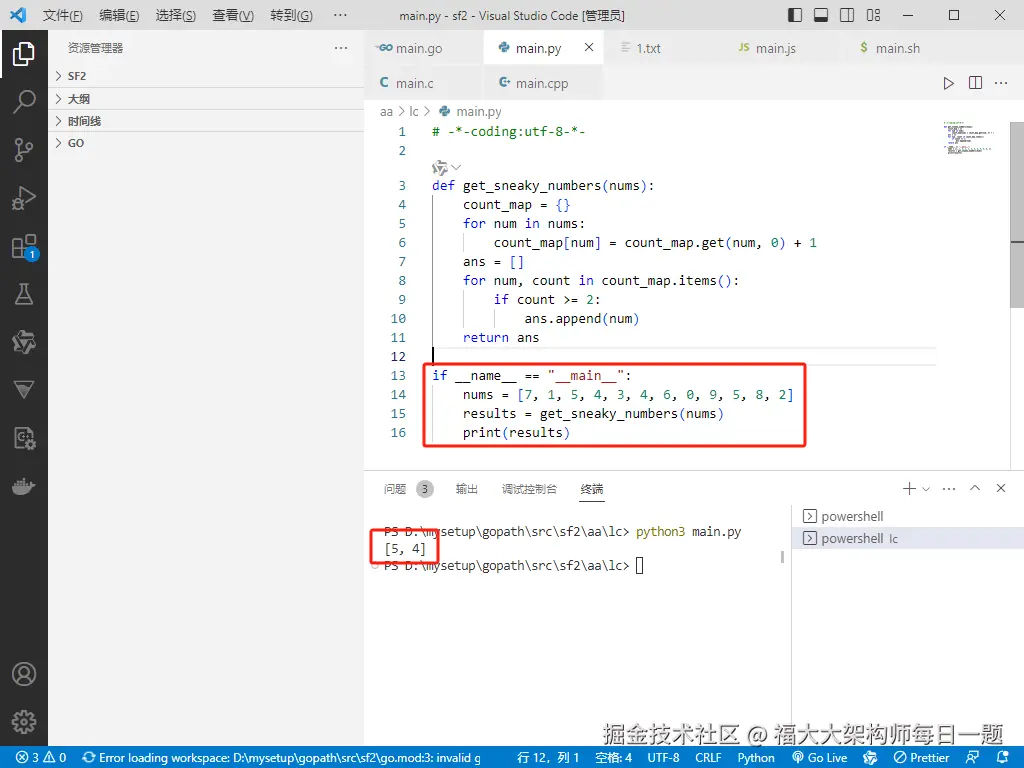This screenshot has height=768, width=1024.
Task: Open the 调试控制台 debug console tab
Action: coord(529,489)
